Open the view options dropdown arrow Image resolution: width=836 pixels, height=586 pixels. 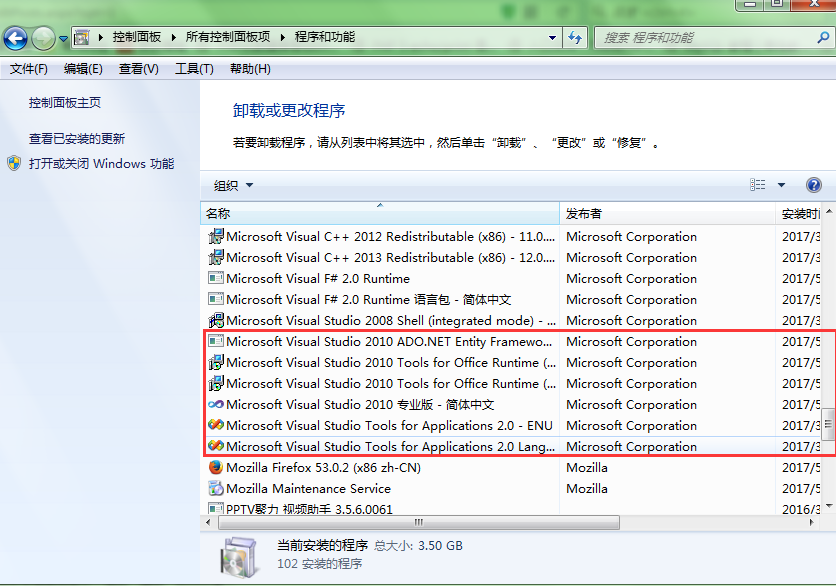781,185
